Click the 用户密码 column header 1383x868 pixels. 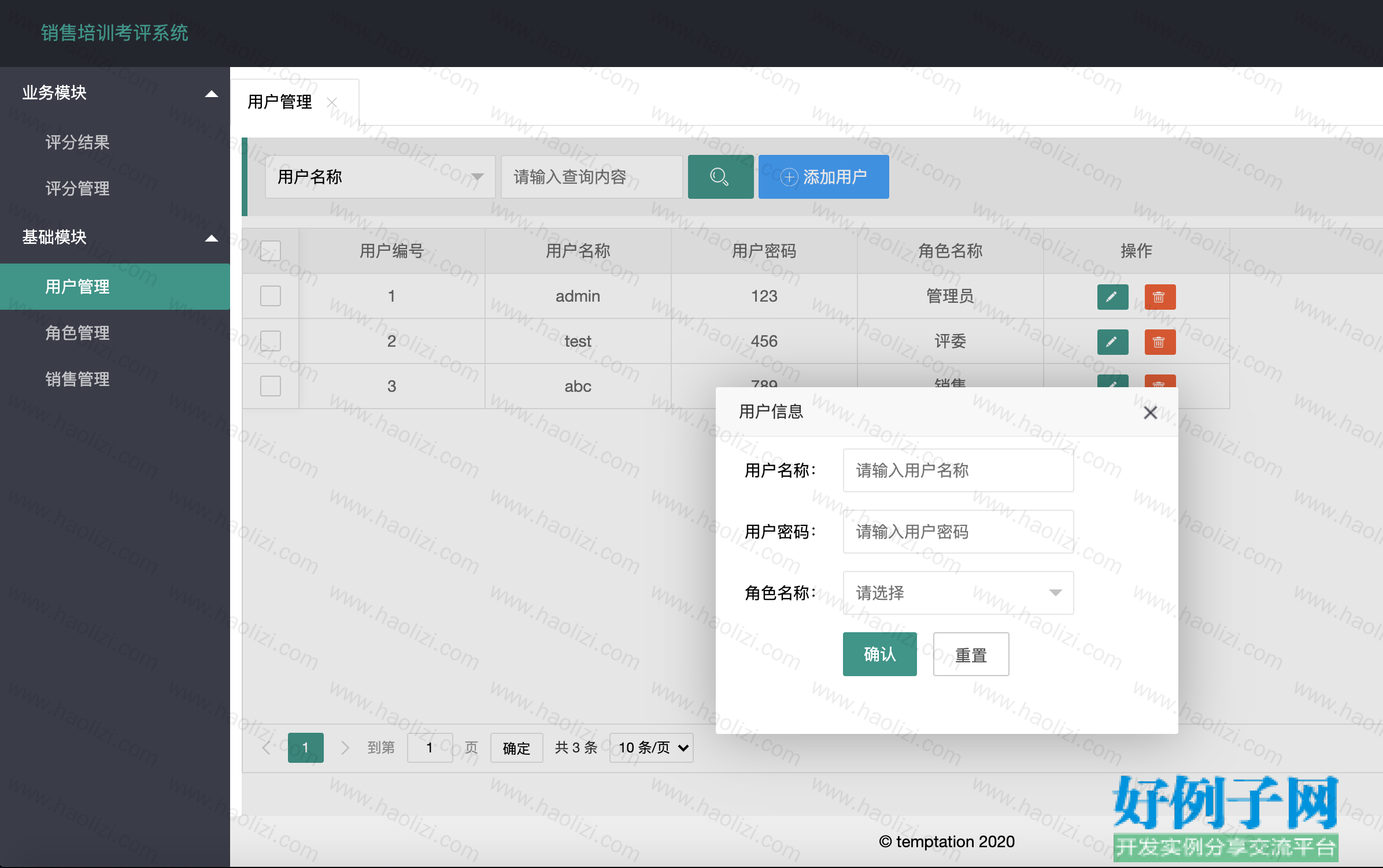tap(764, 251)
